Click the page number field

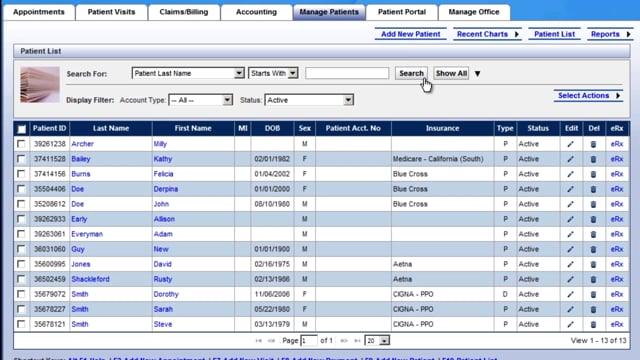tap(309, 340)
